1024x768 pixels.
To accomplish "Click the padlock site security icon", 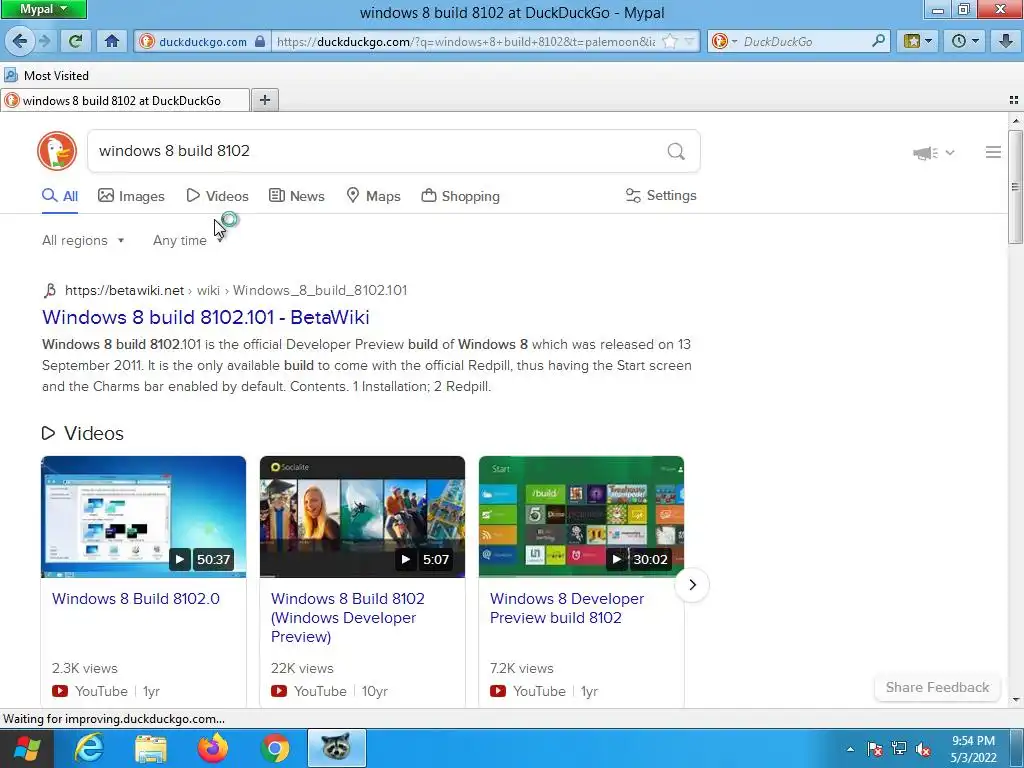I will point(260,42).
